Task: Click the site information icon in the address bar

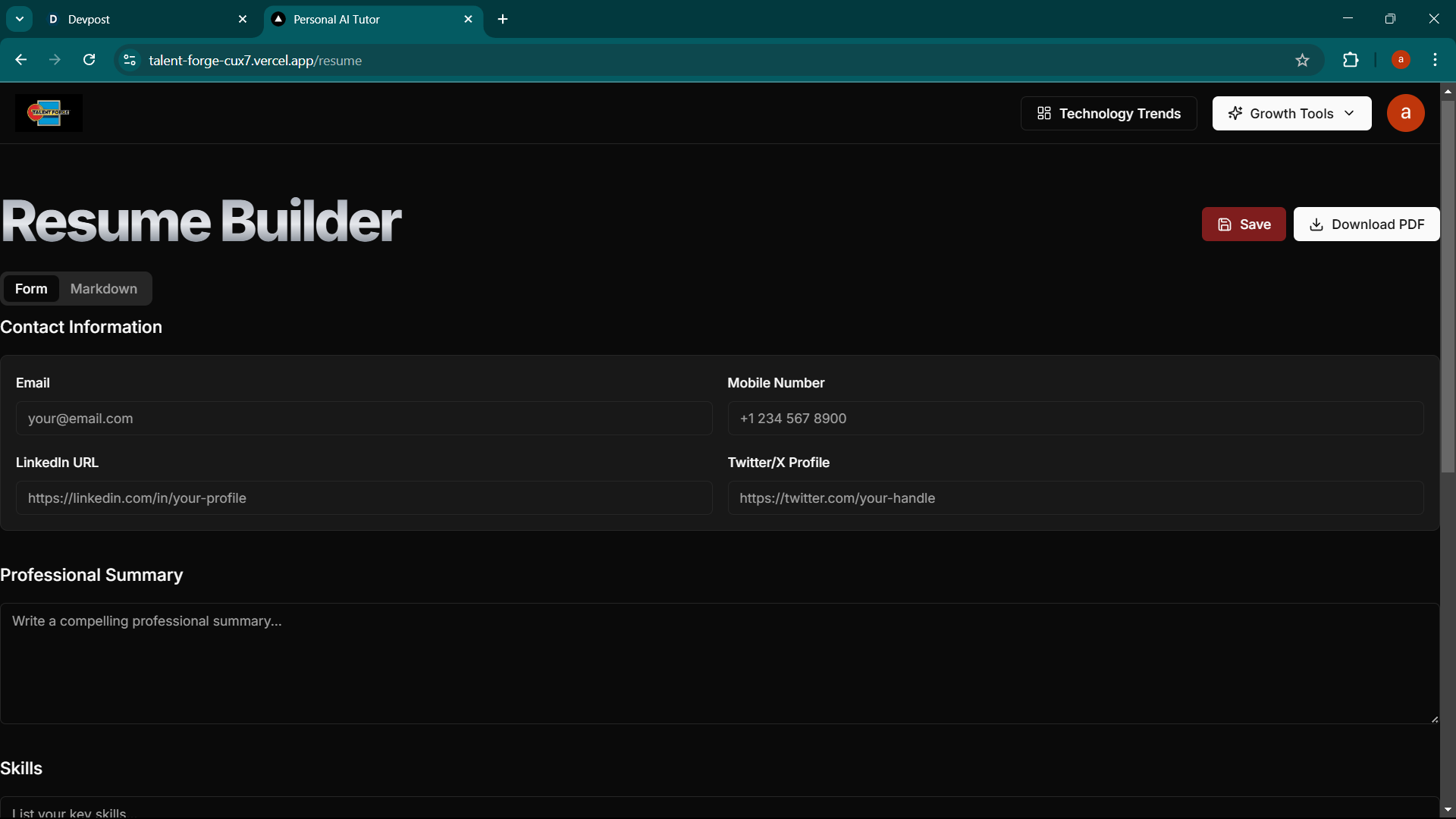Action: 130,60
